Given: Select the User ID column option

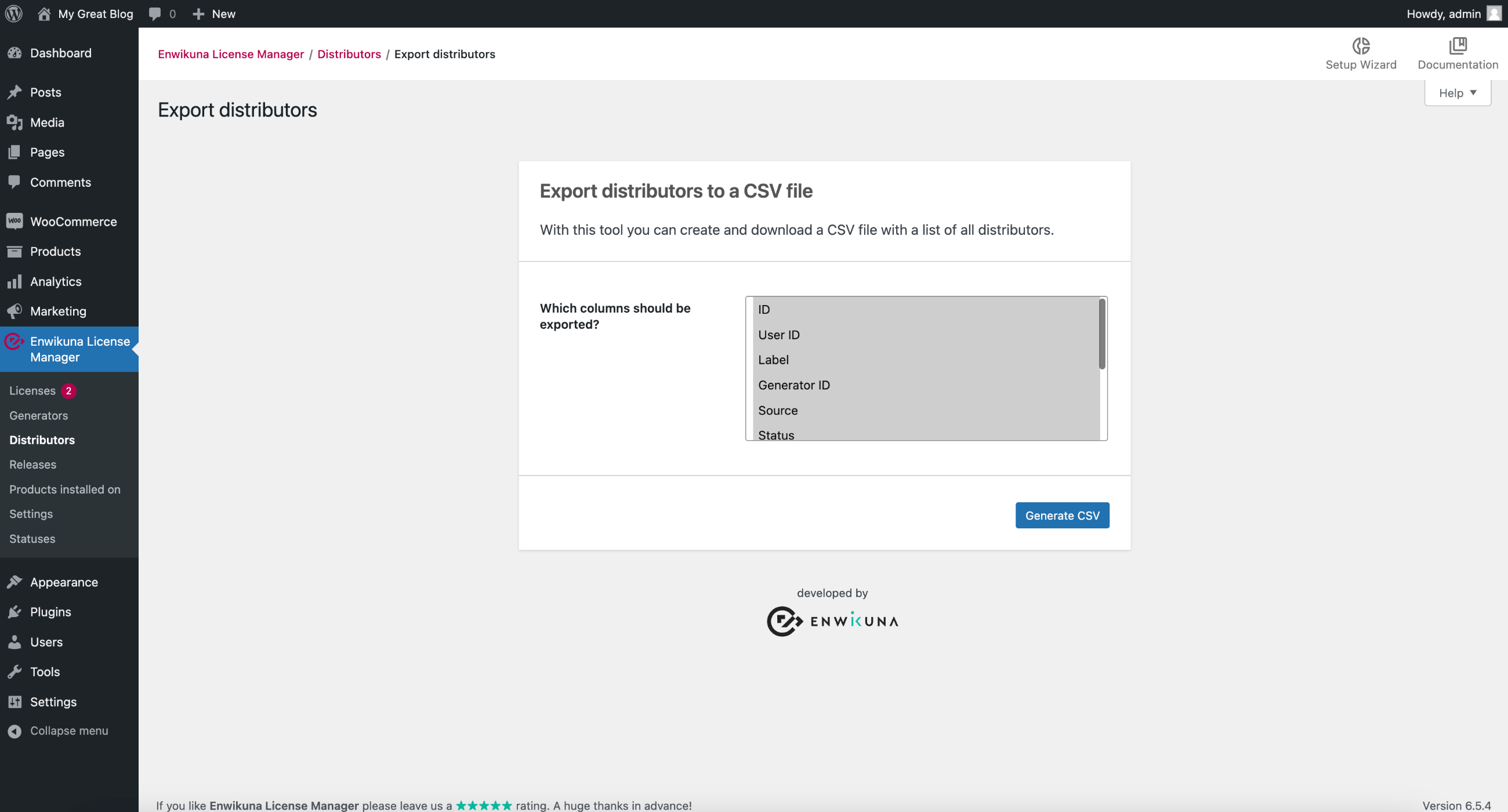Looking at the screenshot, I should pyautogui.click(x=779, y=334).
